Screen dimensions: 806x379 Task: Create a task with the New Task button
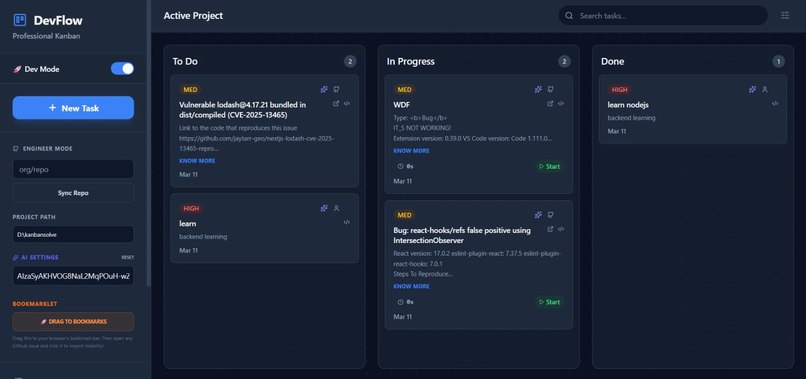click(x=74, y=108)
